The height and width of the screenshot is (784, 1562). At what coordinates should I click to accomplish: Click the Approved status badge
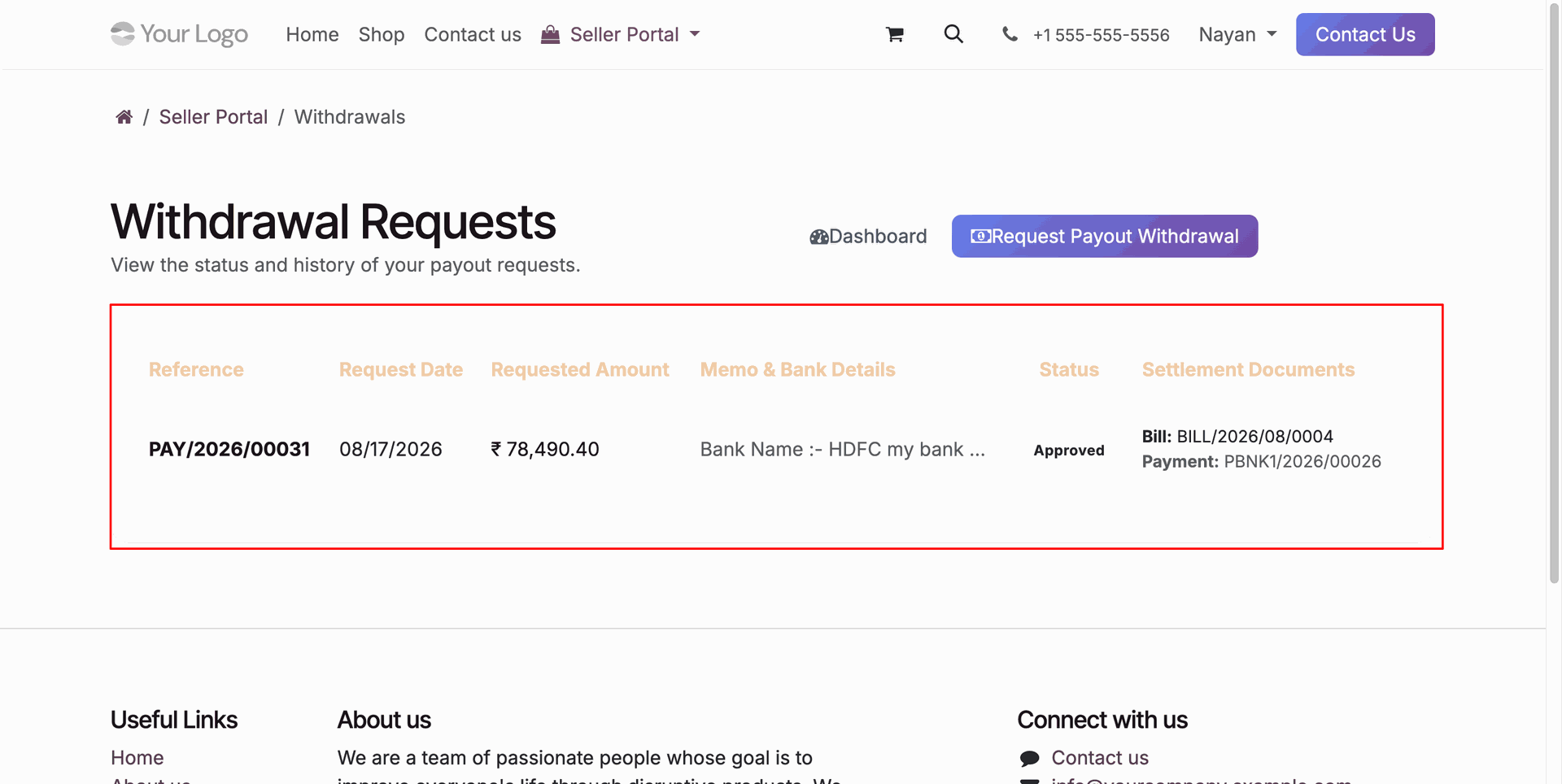click(1069, 450)
